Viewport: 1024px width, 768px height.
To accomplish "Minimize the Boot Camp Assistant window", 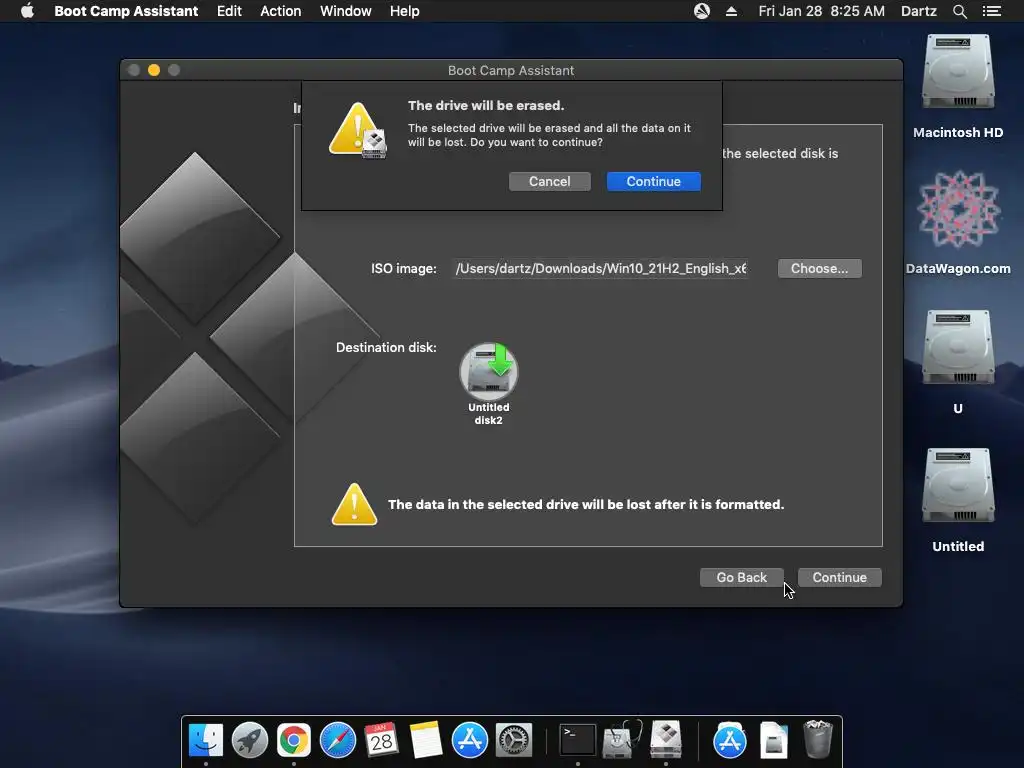I will pyautogui.click(x=154, y=70).
